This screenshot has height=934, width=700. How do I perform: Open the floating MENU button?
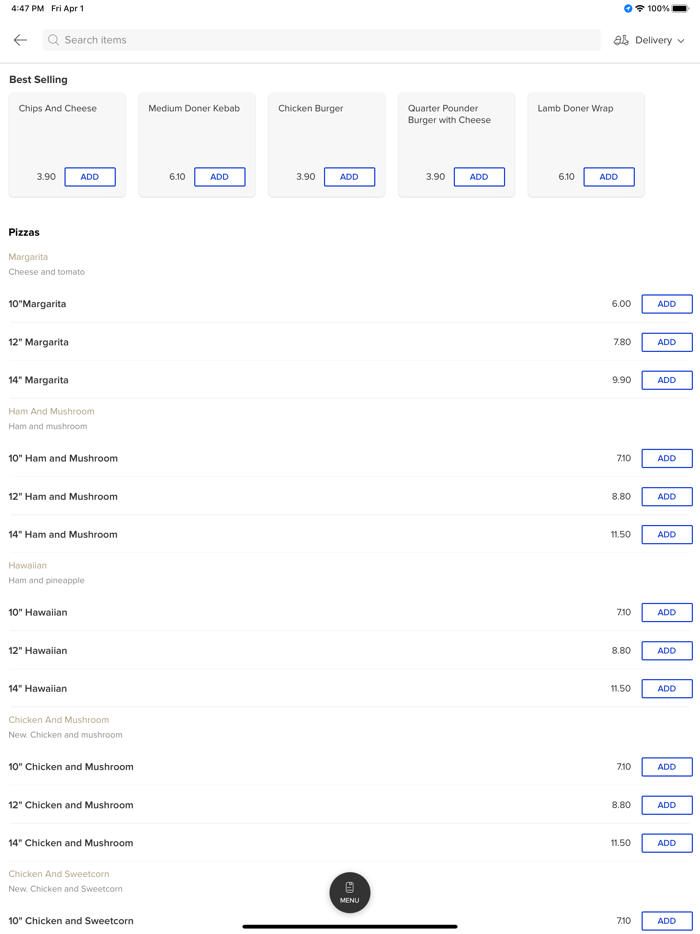350,892
